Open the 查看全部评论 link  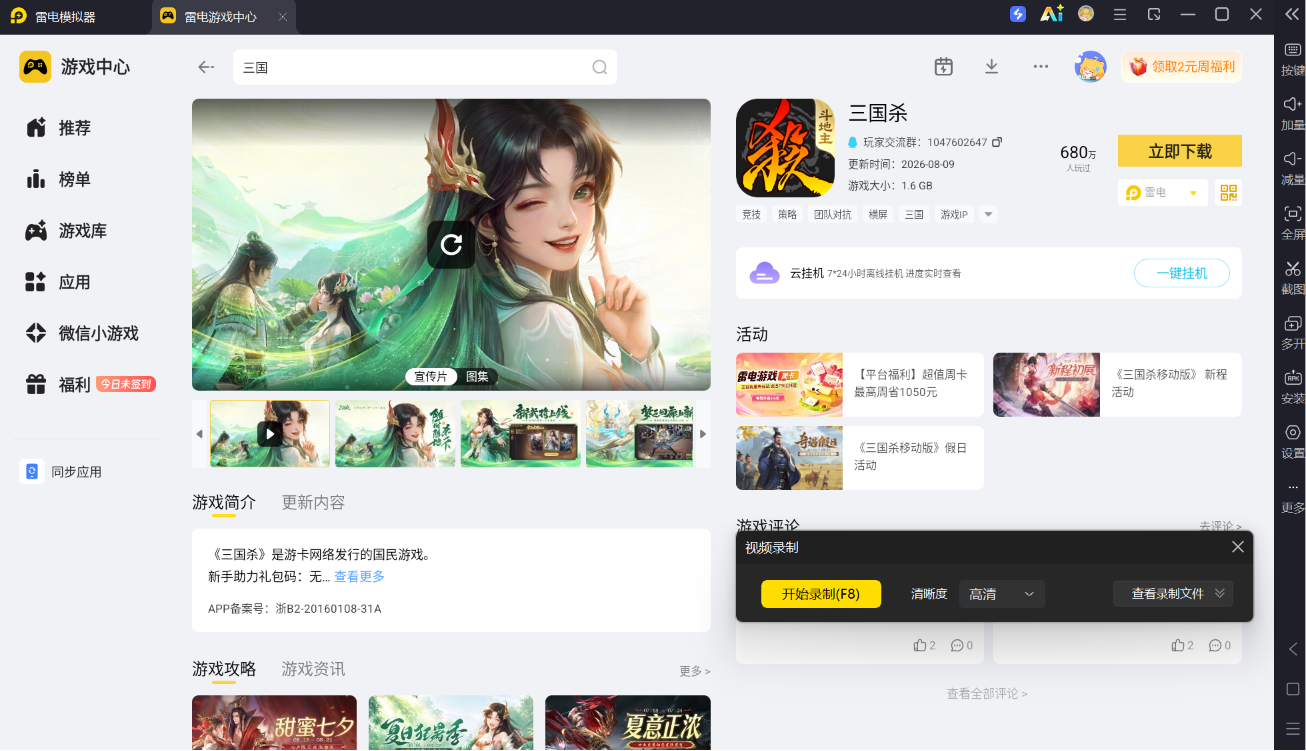[x=987, y=693]
